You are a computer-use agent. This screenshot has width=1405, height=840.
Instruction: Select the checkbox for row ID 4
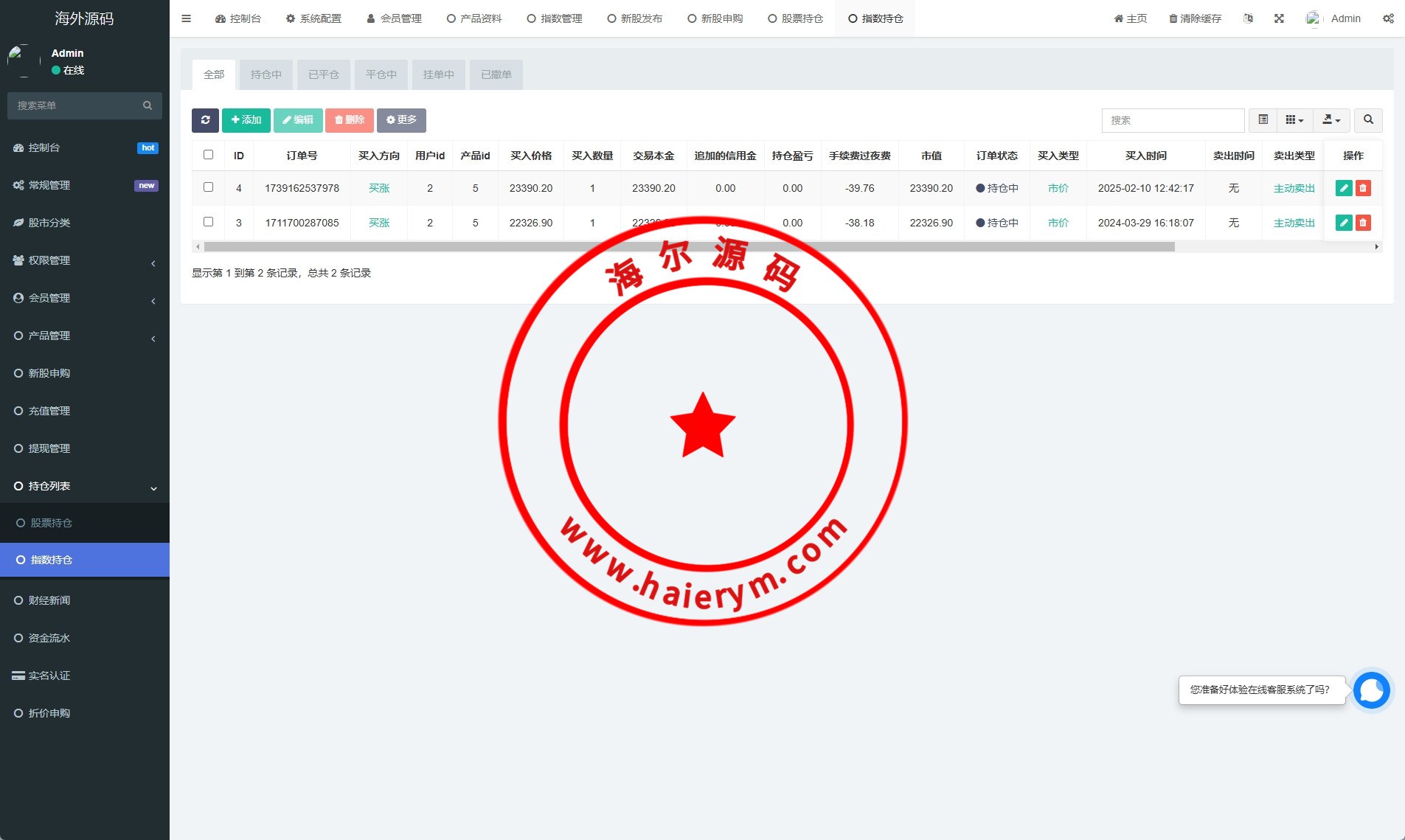pos(208,187)
